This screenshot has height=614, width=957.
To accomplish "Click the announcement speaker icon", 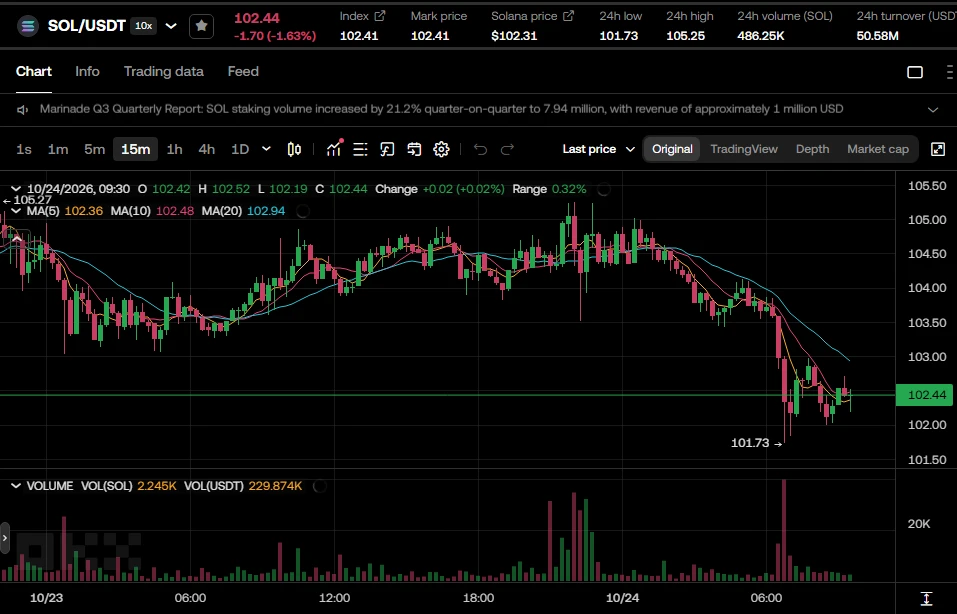I will pyautogui.click(x=23, y=110).
